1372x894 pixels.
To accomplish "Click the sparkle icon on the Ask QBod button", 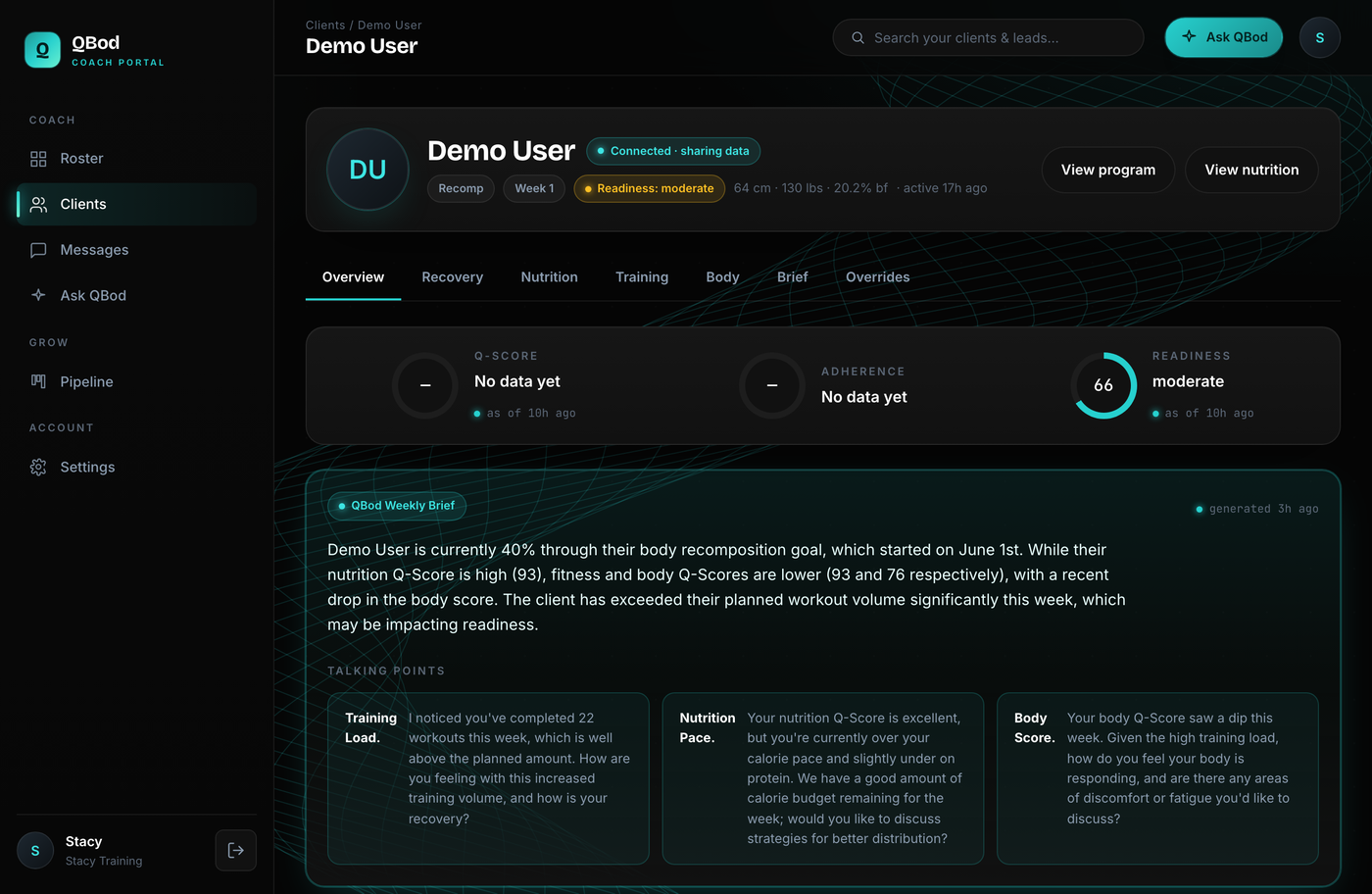I will pos(1189,37).
